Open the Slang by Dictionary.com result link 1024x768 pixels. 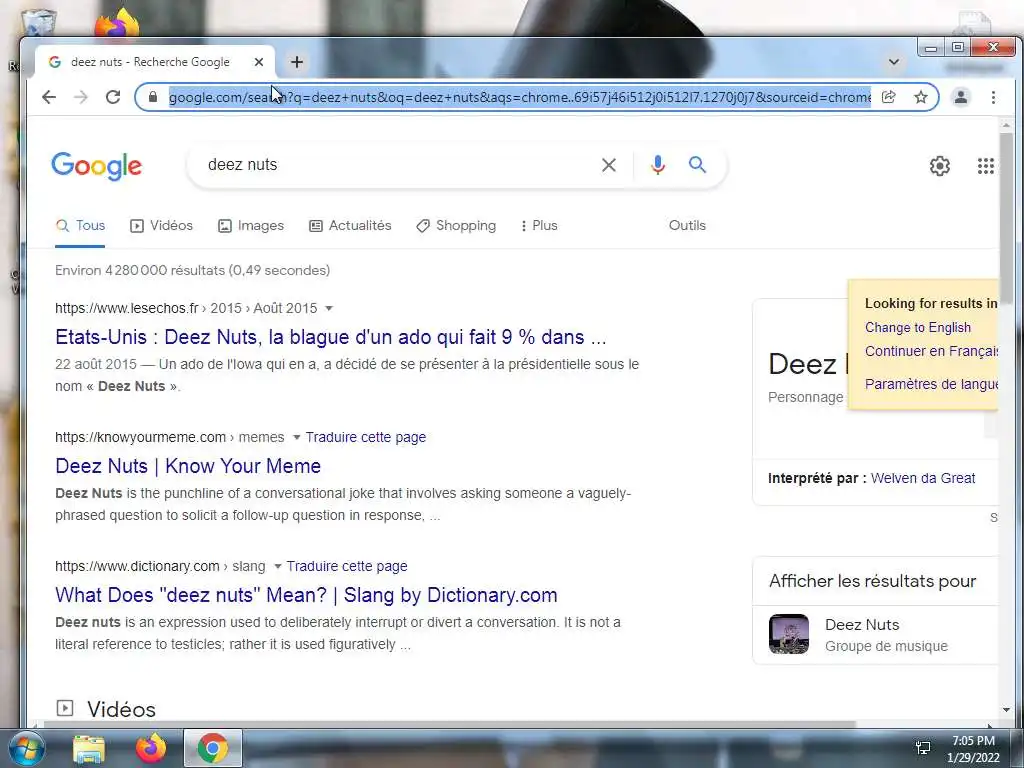pyautogui.click(x=306, y=596)
